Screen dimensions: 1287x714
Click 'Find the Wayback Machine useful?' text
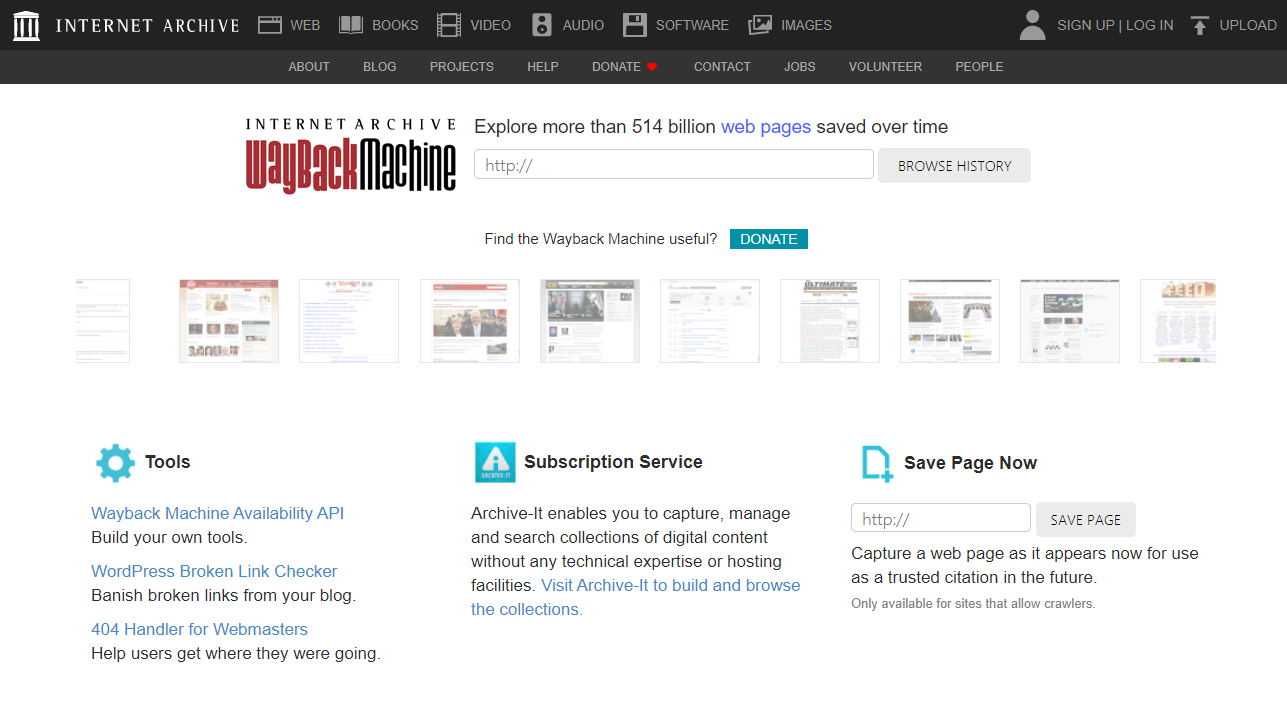[x=601, y=239]
